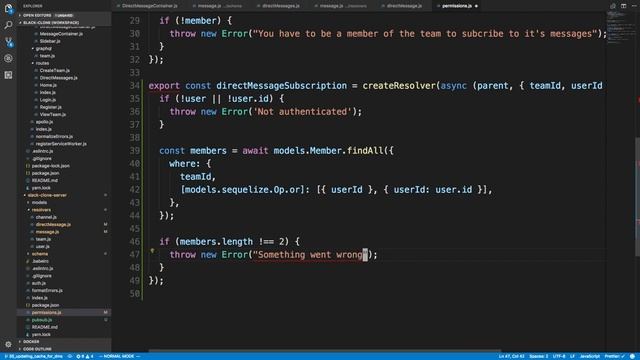Click the feedback smiley in status bar

[x=632, y=356]
